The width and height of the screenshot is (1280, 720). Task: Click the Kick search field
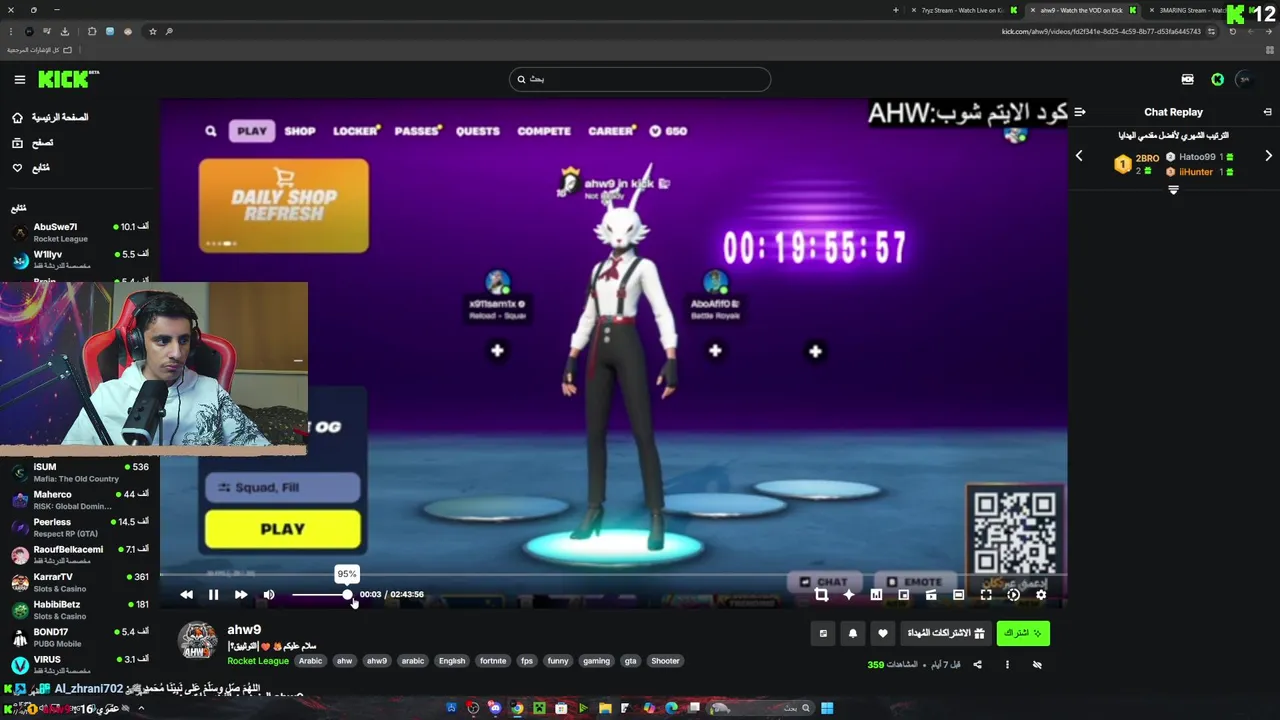640,79
